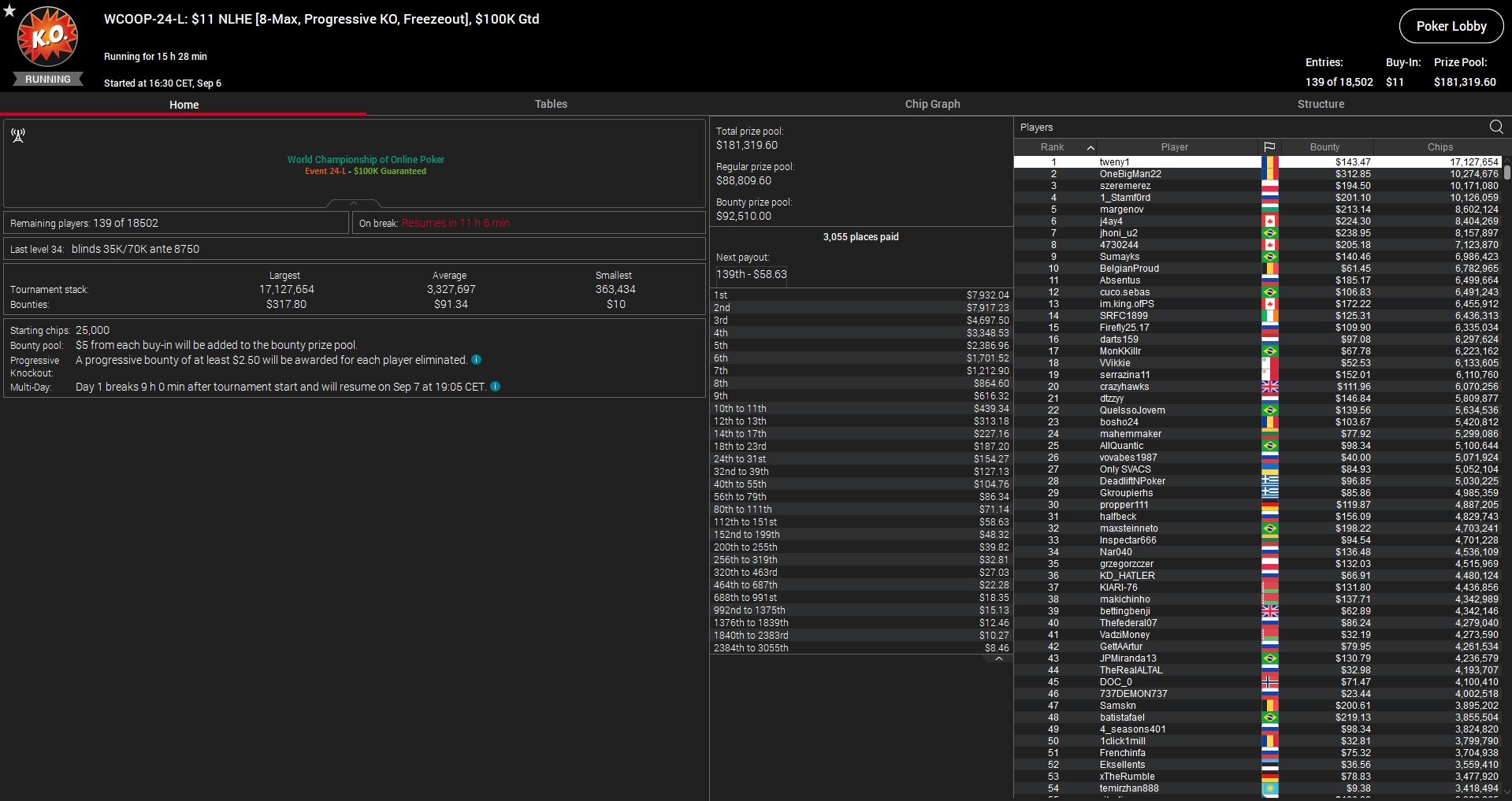Select player row 737DEMON737
Image resolution: width=1512 pixels, height=801 pixels.
point(1258,694)
